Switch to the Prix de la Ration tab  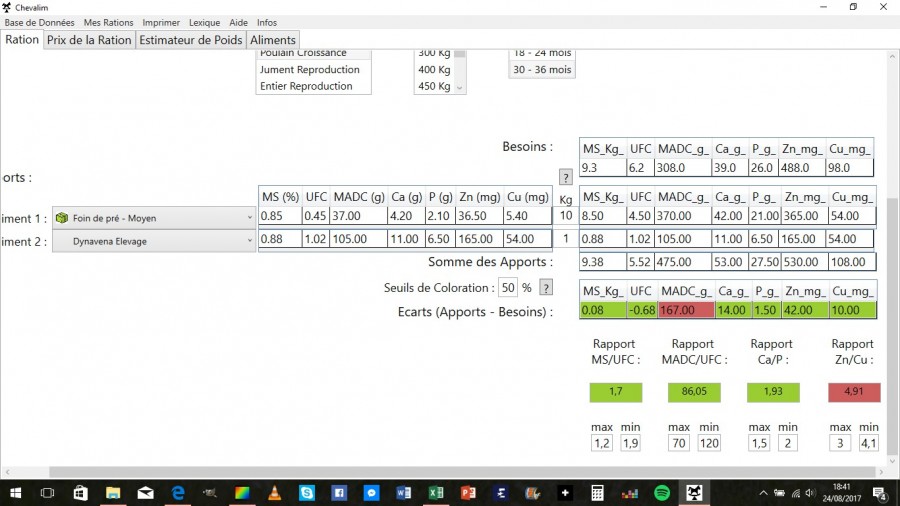(x=89, y=40)
